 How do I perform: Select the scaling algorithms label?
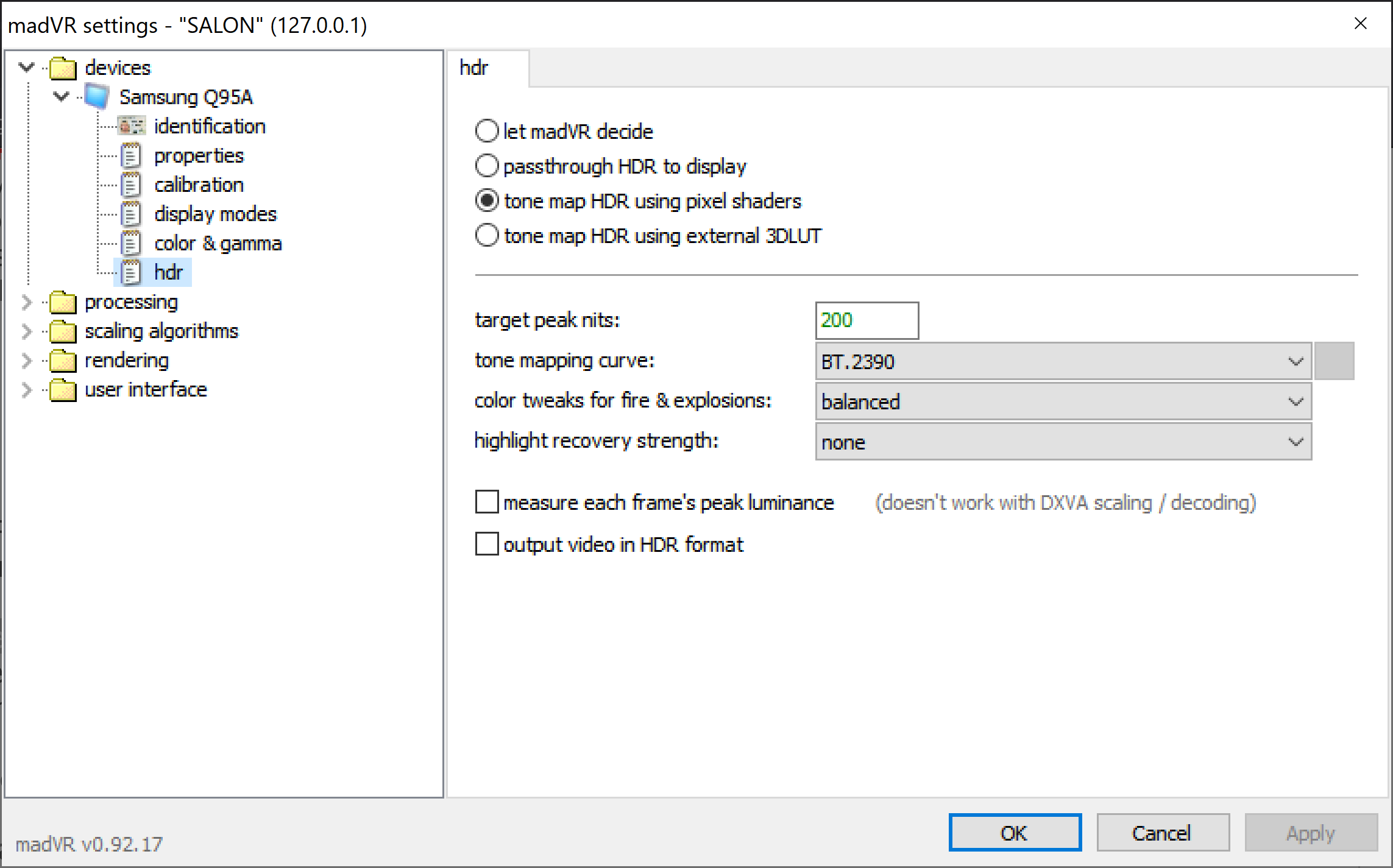(161, 331)
